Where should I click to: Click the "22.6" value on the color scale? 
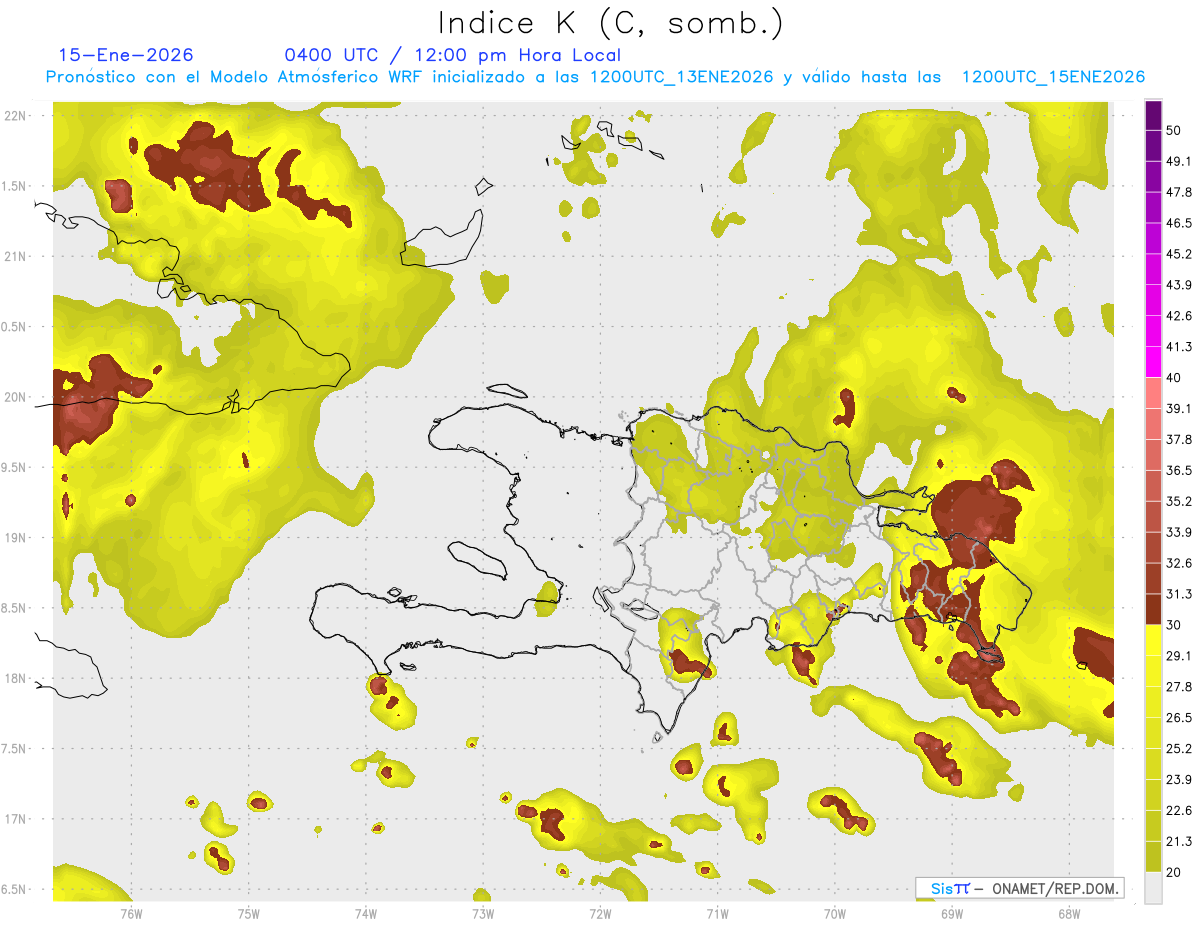tap(1178, 810)
